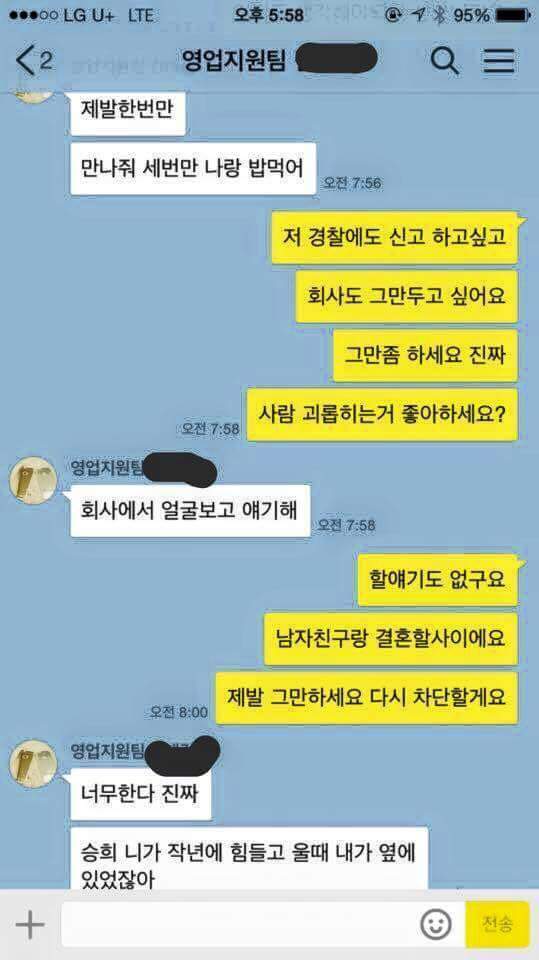The height and width of the screenshot is (960, 539).
Task: Select yellow bubble 저 경찰에도 신고 하고싶고
Action: point(395,238)
